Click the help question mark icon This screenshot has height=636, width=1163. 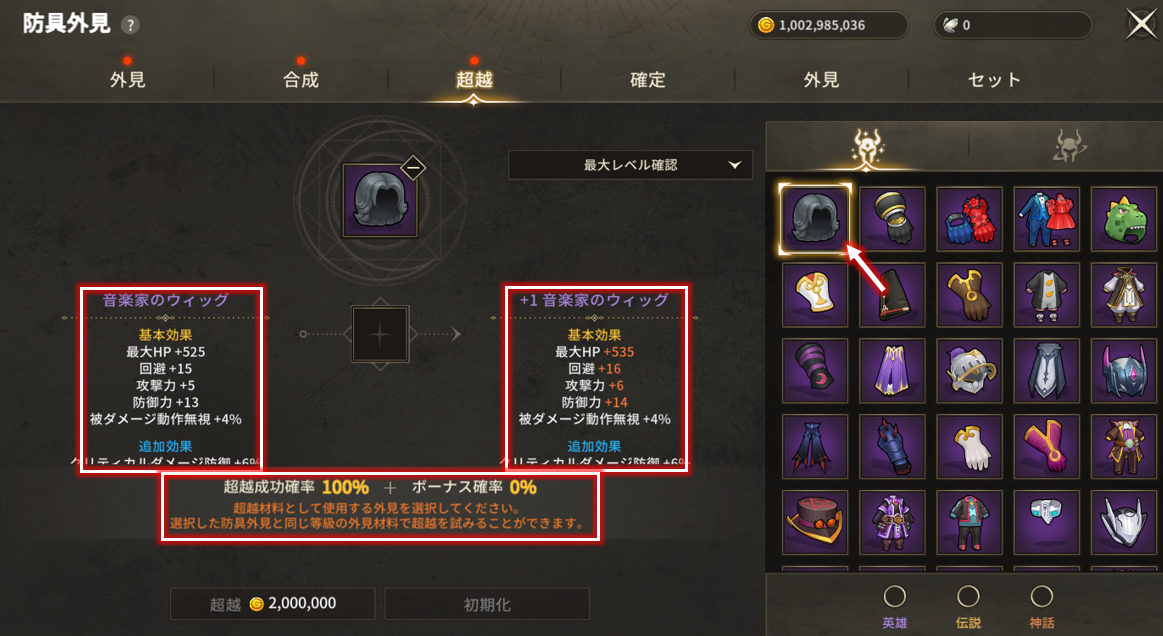click(130, 25)
